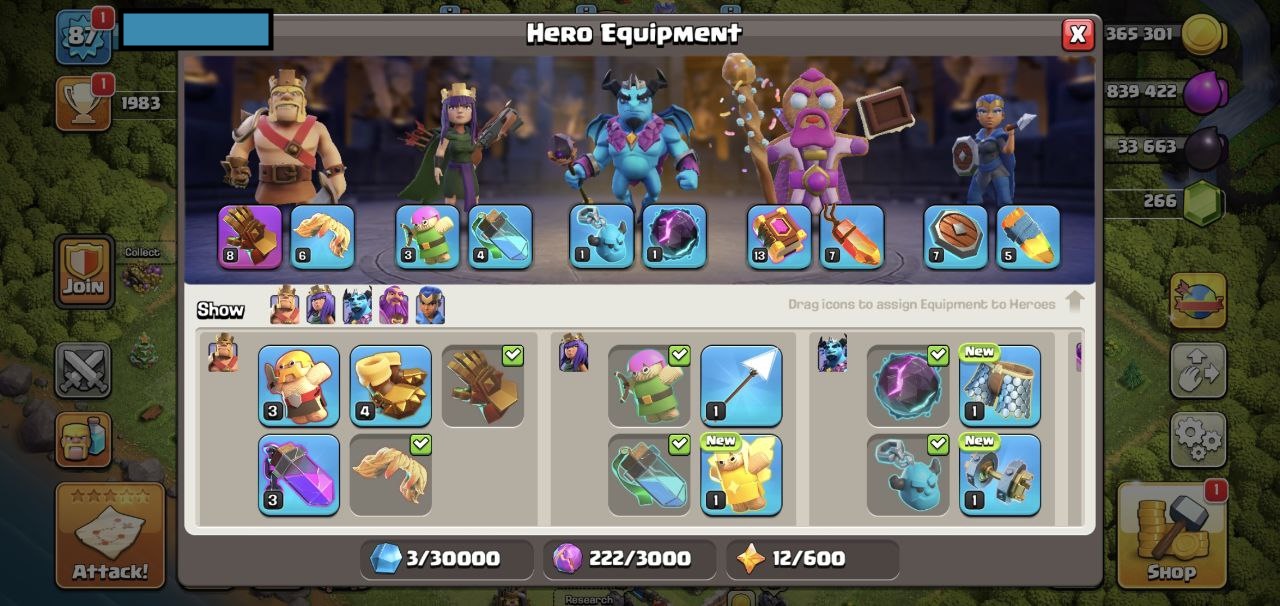Image resolution: width=1280 pixels, height=606 pixels.
Task: Select the new golden Healer Puppet equipment
Action: click(741, 475)
